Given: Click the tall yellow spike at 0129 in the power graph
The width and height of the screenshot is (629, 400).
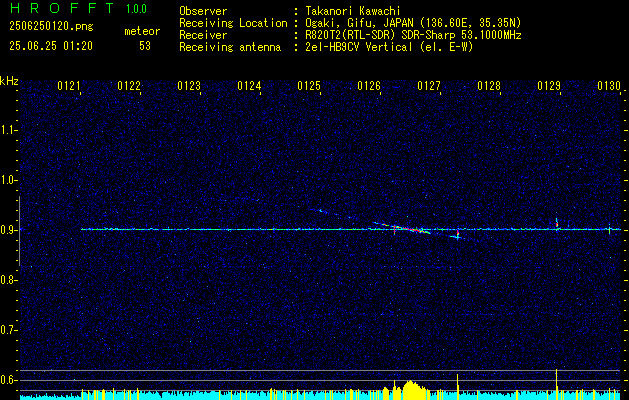Looking at the screenshot, I should point(556,384).
